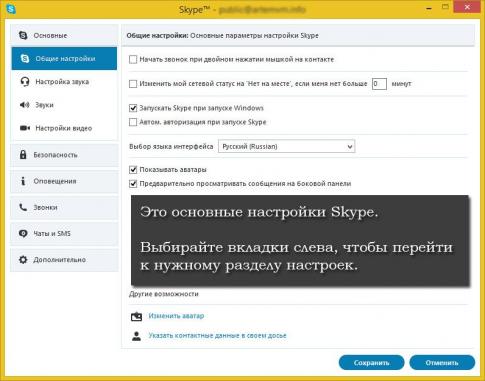Toggle message preview on sidebar checkbox

133,184
